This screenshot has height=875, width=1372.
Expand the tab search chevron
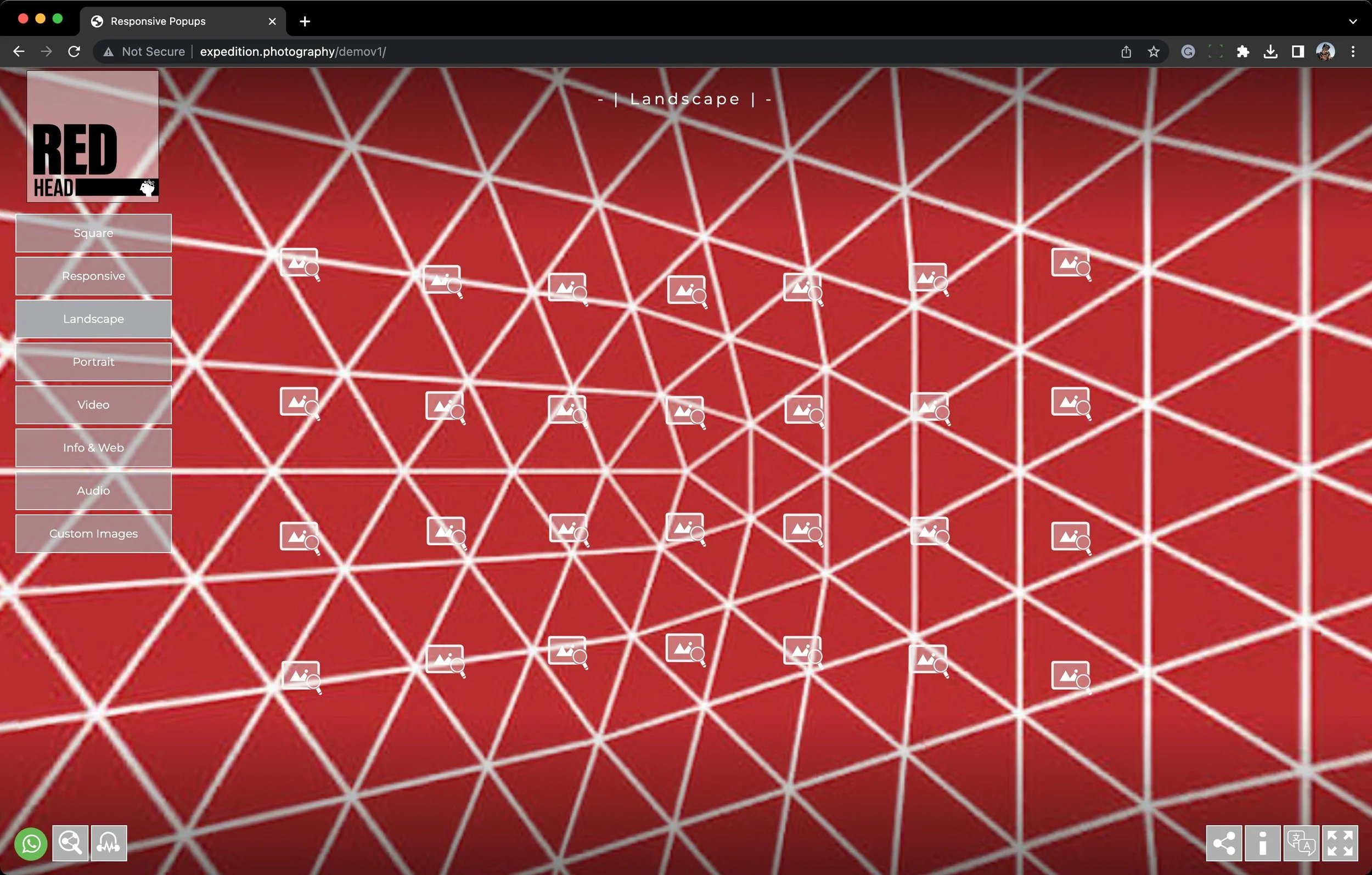click(1353, 21)
